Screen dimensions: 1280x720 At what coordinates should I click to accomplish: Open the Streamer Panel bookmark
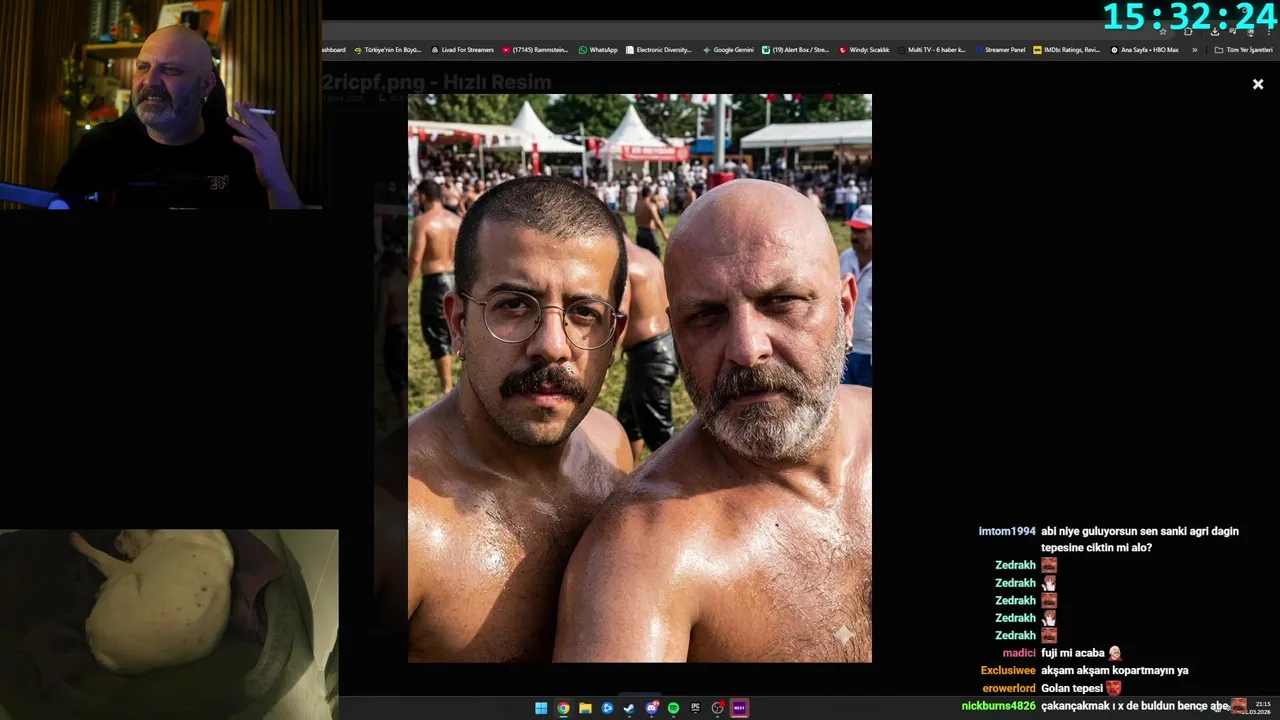coord(999,50)
